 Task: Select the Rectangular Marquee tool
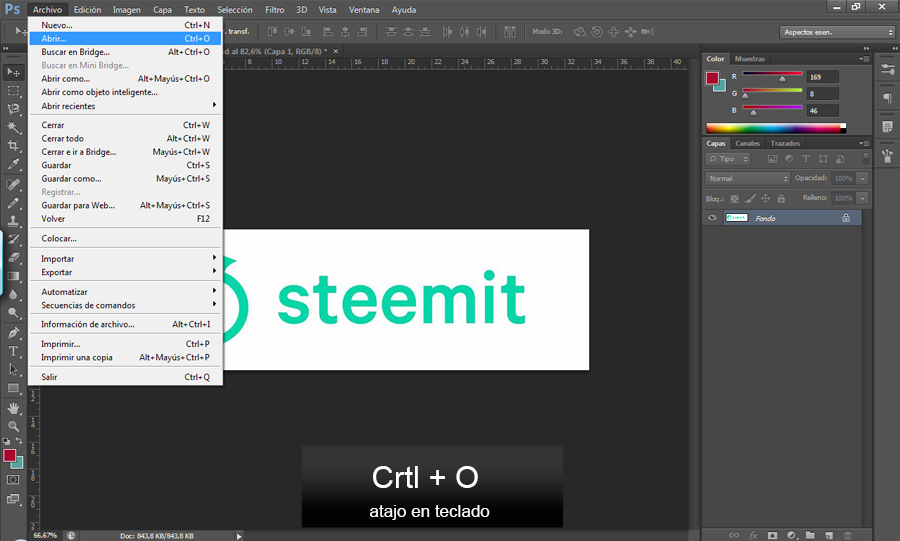[13, 91]
